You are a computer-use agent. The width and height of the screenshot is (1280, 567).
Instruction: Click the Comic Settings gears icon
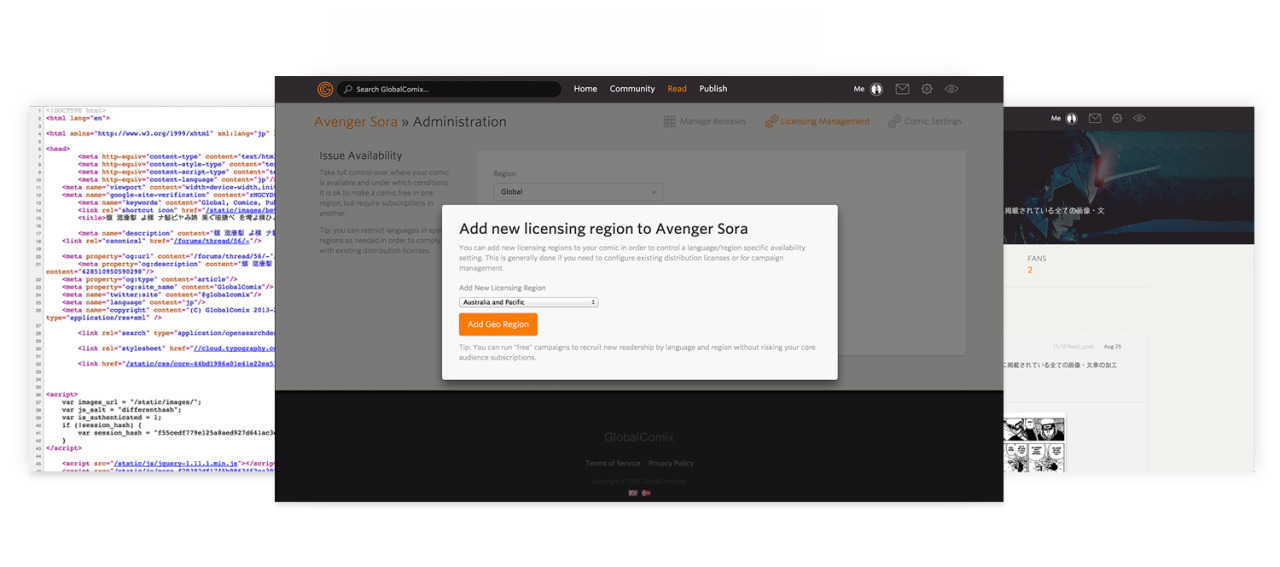[894, 122]
